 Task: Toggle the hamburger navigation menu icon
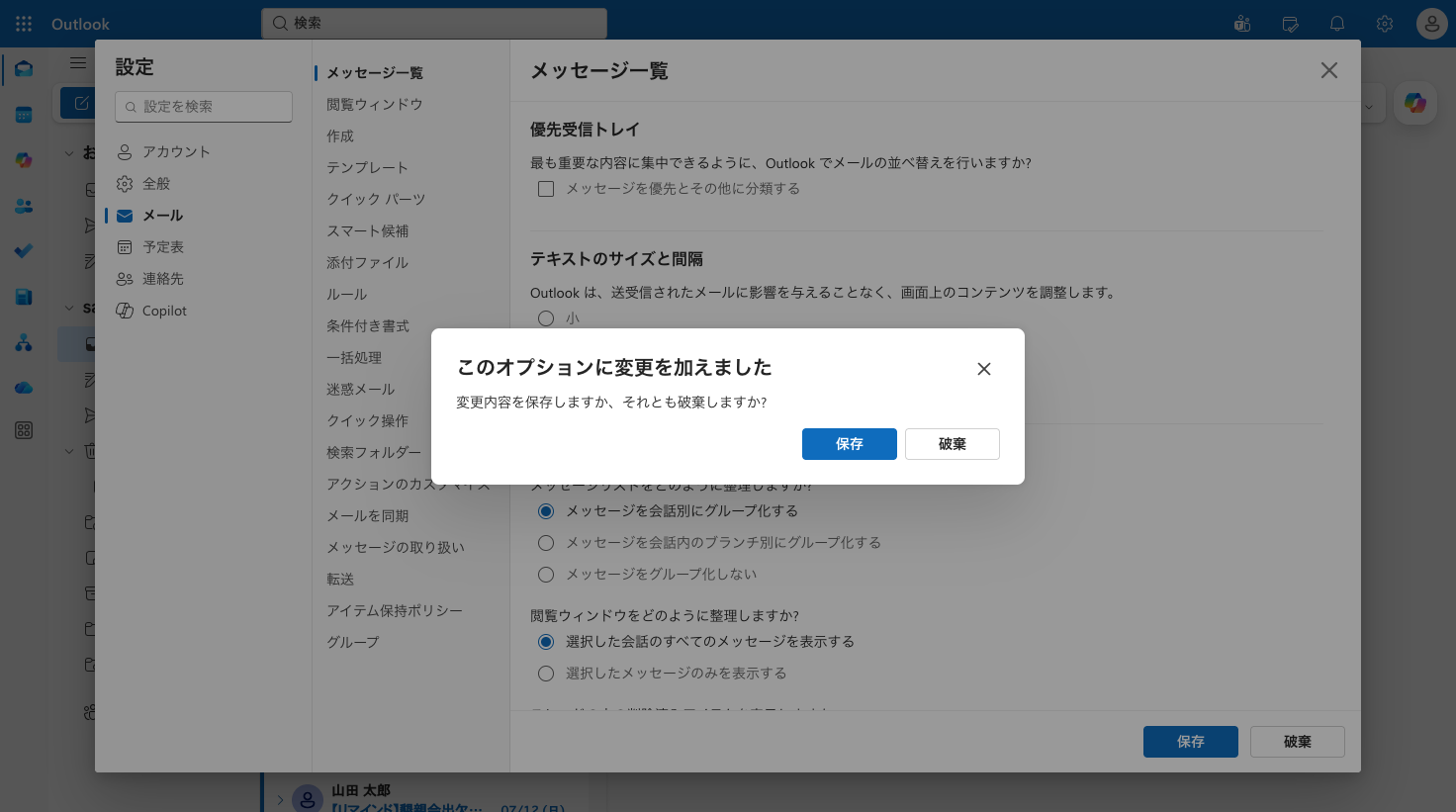78,62
